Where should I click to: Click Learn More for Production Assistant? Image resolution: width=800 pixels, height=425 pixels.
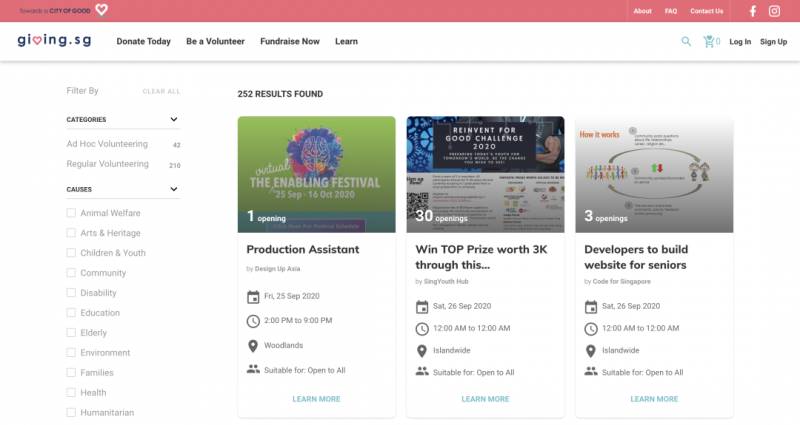[316, 399]
